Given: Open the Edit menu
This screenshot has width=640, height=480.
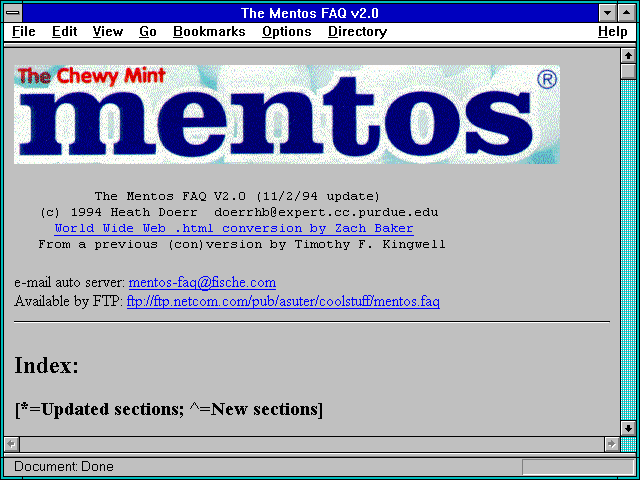Looking at the screenshot, I should tap(64, 32).
